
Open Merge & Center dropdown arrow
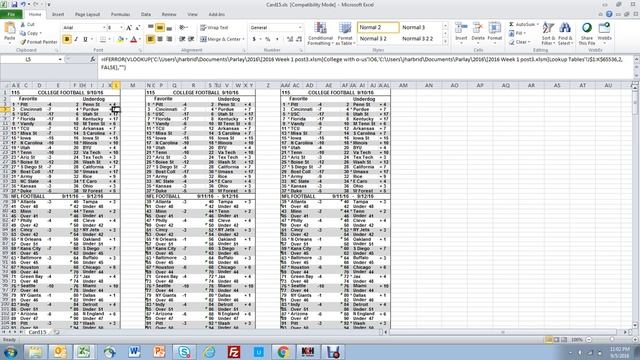point(243,39)
